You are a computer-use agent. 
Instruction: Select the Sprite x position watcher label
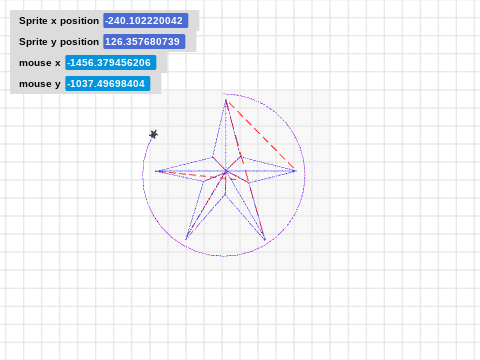pyautogui.click(x=59, y=21)
